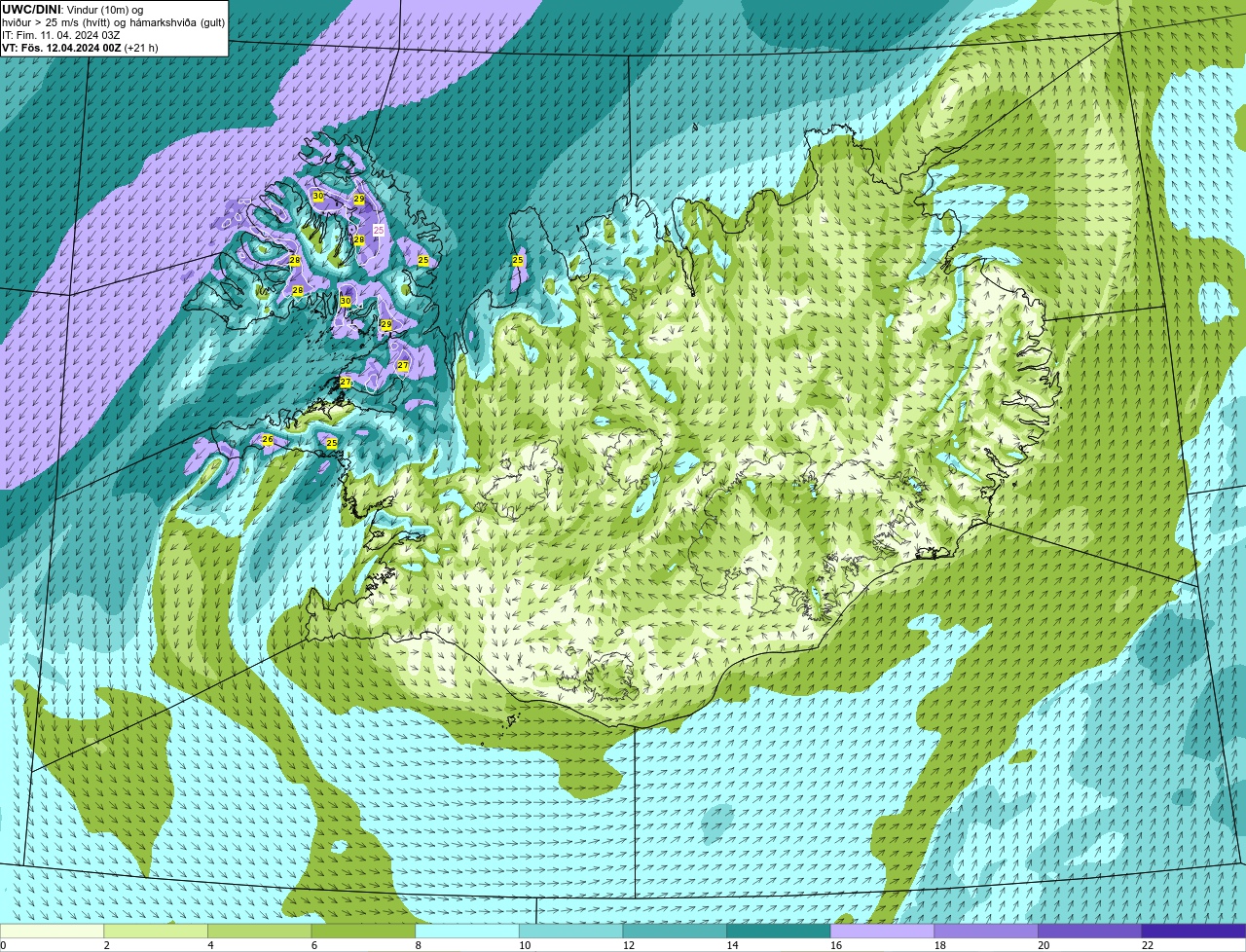Viewport: 1246px width, 952px height.
Task: Click the light green 4–6 legend color
Action: coord(259,931)
